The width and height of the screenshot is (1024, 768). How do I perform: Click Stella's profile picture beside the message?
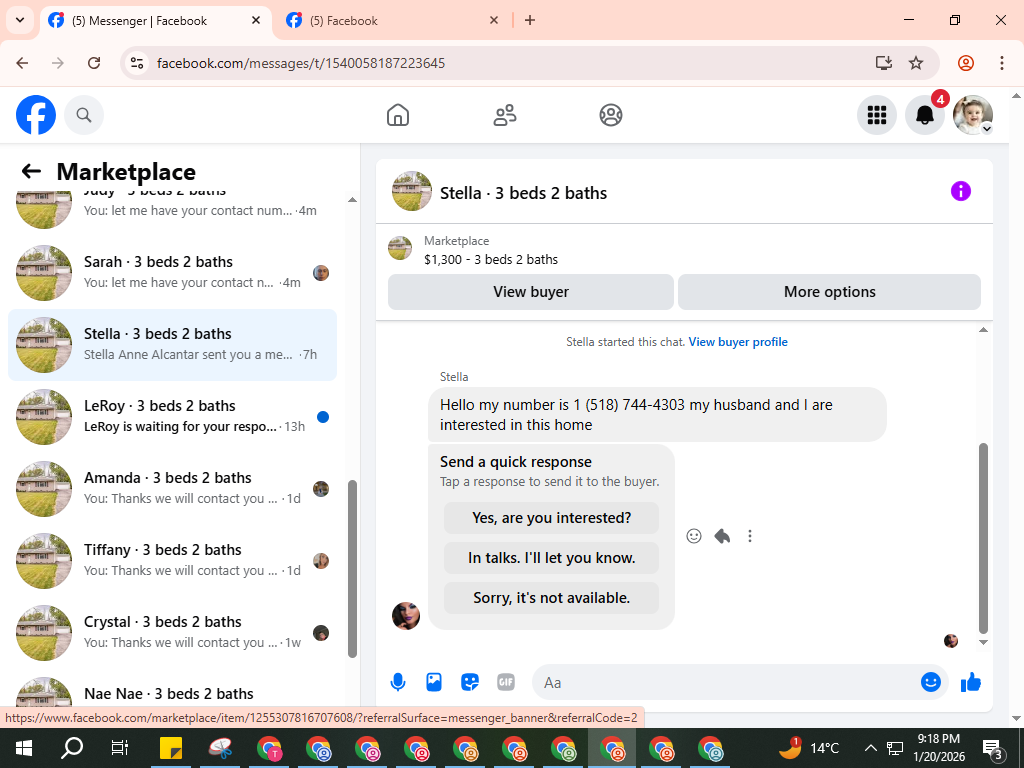406,616
